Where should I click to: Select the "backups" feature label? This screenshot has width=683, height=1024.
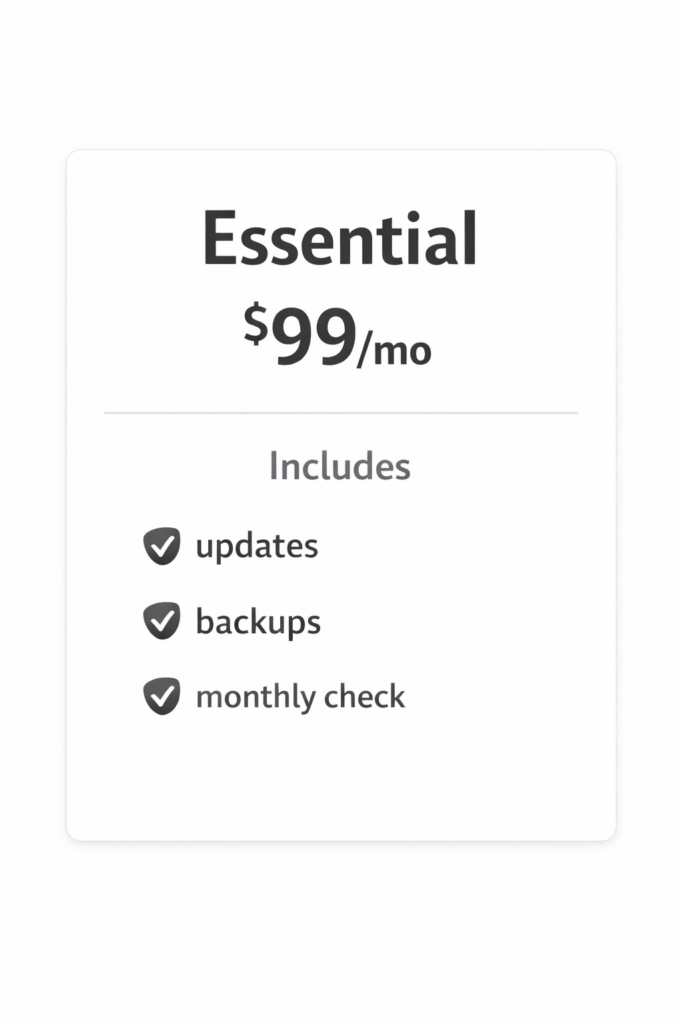point(258,622)
